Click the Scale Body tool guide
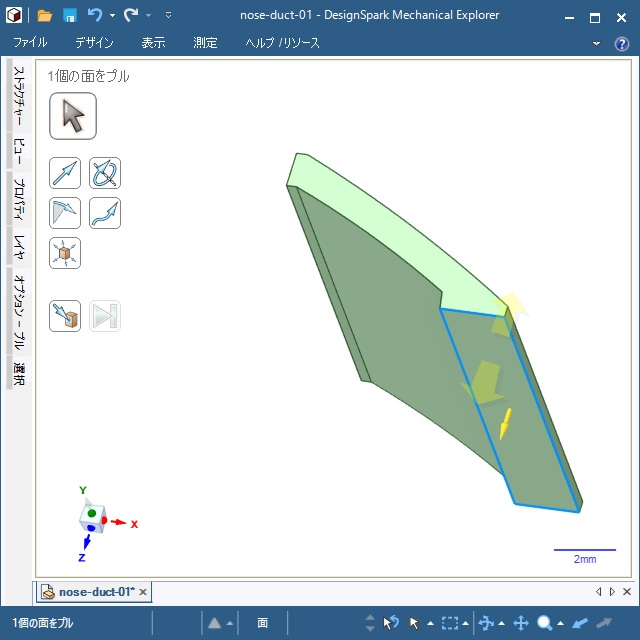Screen dimensions: 640x640 tap(65, 253)
